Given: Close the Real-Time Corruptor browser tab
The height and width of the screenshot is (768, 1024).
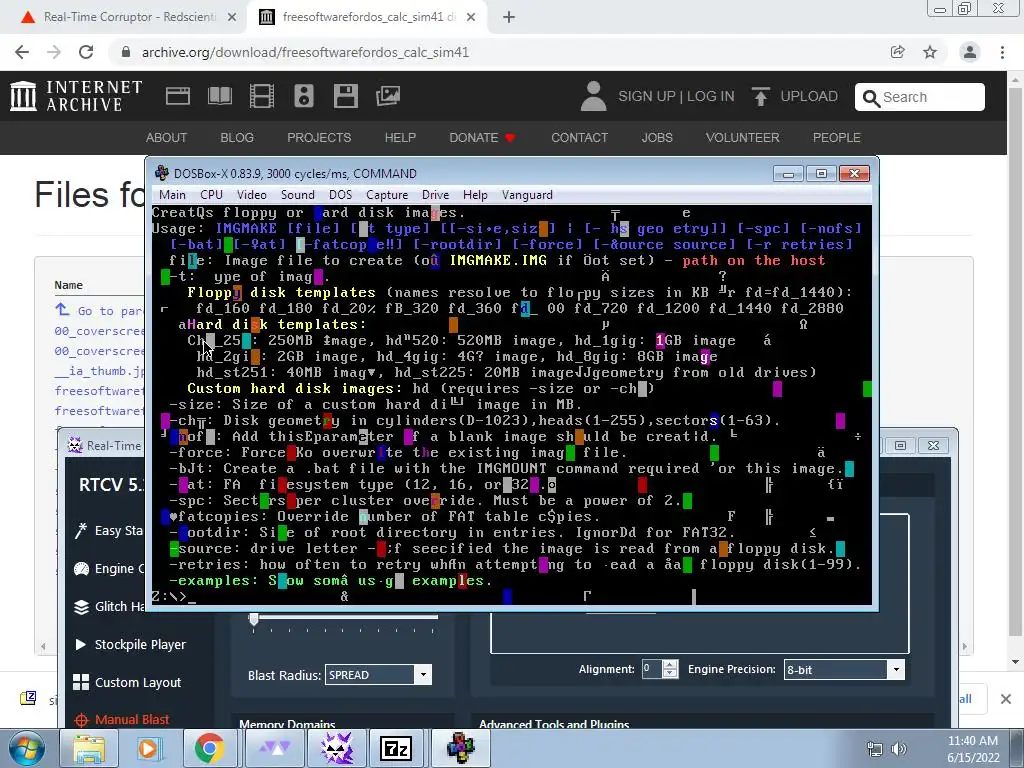Looking at the screenshot, I should 232,18.
